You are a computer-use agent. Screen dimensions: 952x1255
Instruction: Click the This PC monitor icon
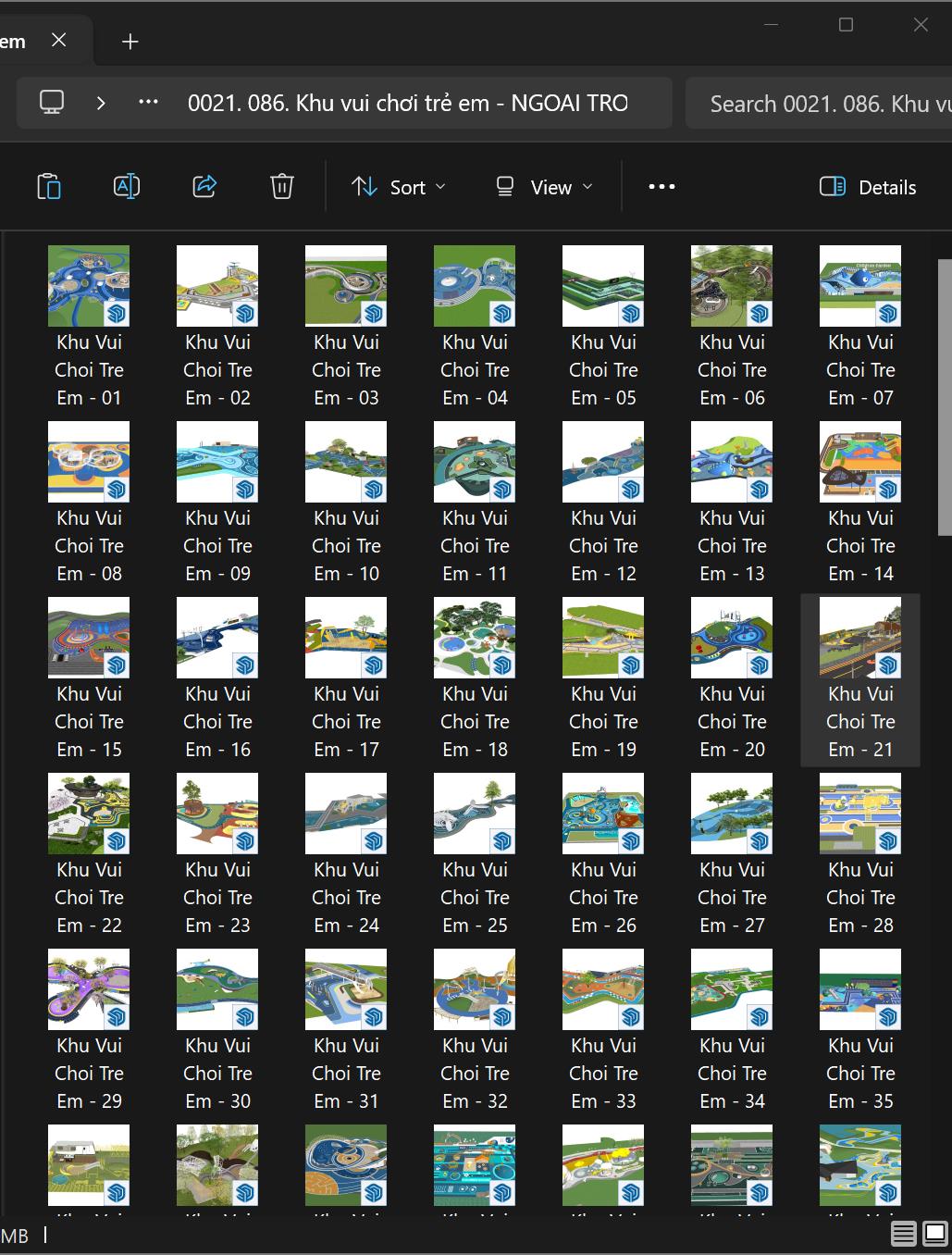point(52,102)
